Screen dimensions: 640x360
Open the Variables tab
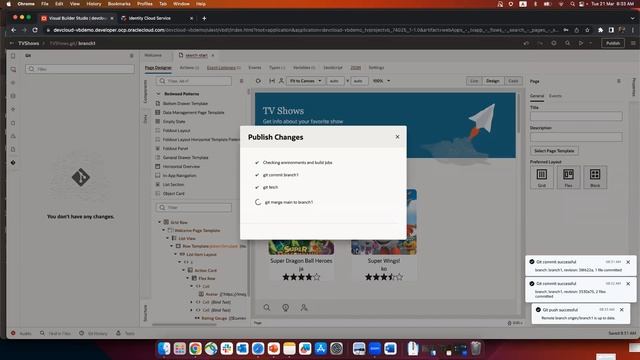pyautogui.click(x=304, y=68)
